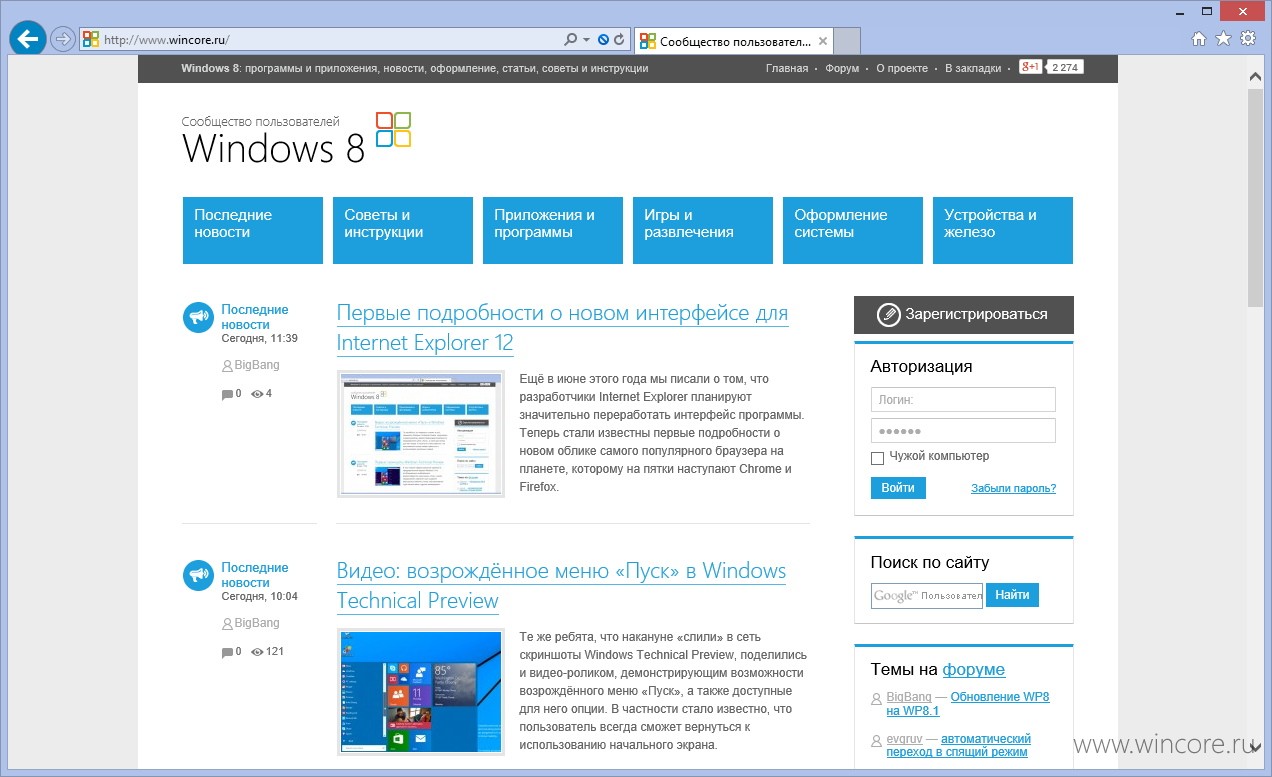
Task: Open browser Tools gear icon
Action: point(1248,39)
